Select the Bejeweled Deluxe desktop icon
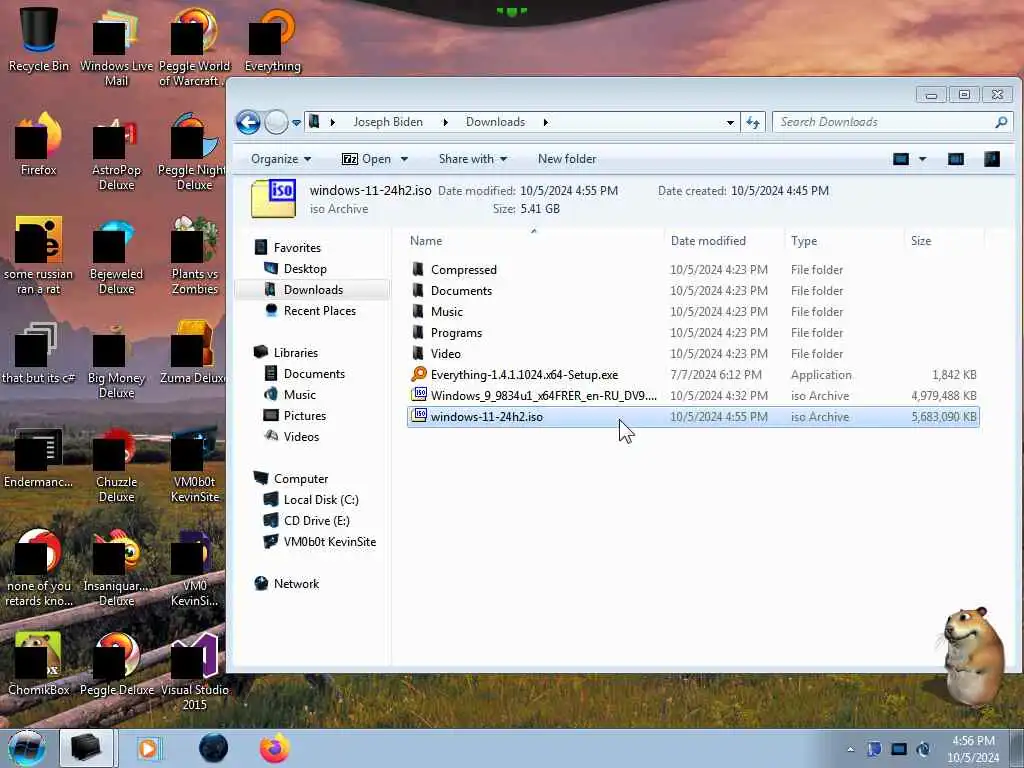This screenshot has height=768, width=1024. coord(116,256)
